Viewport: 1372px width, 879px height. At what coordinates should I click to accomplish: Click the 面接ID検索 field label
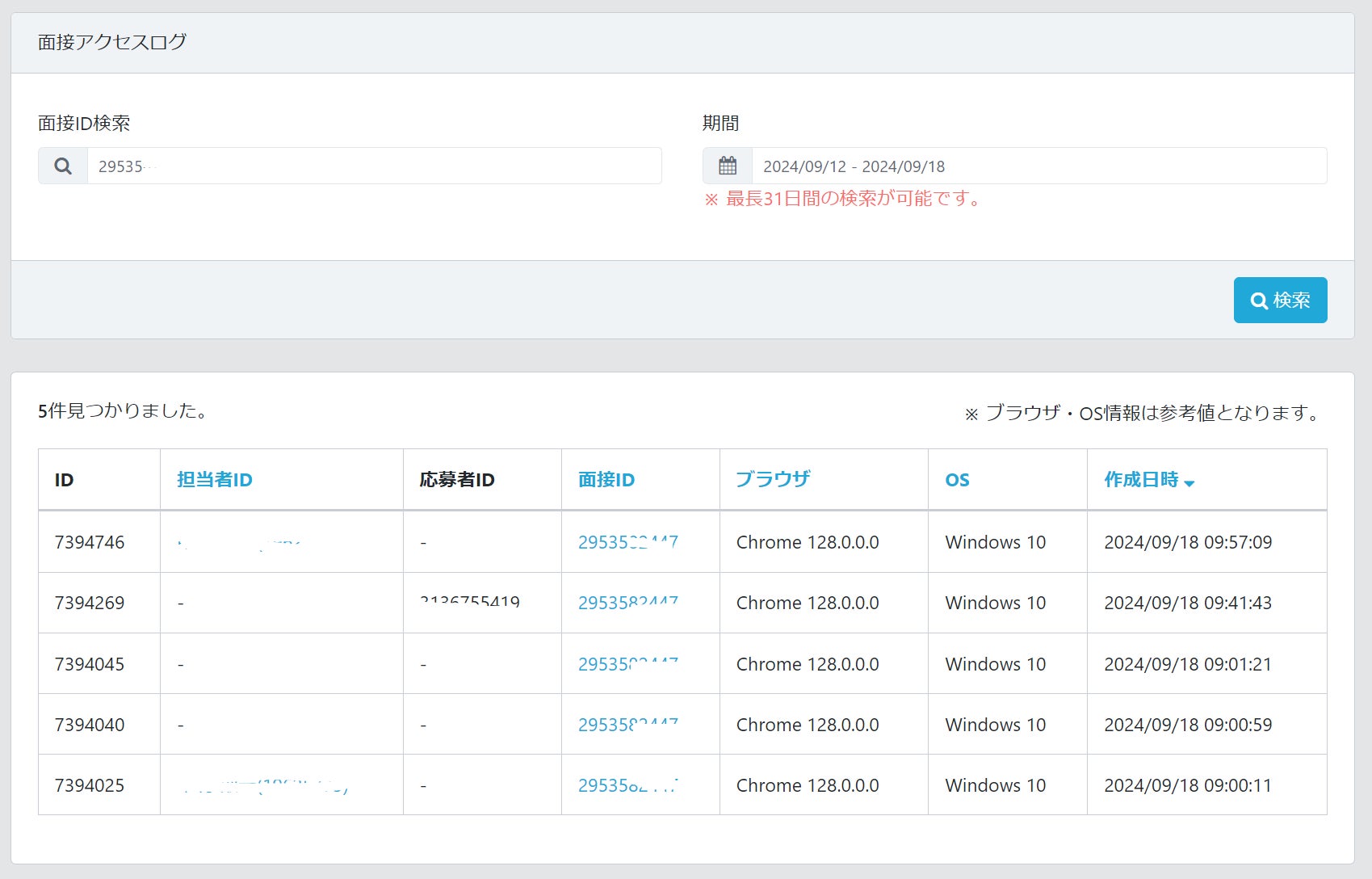click(84, 123)
